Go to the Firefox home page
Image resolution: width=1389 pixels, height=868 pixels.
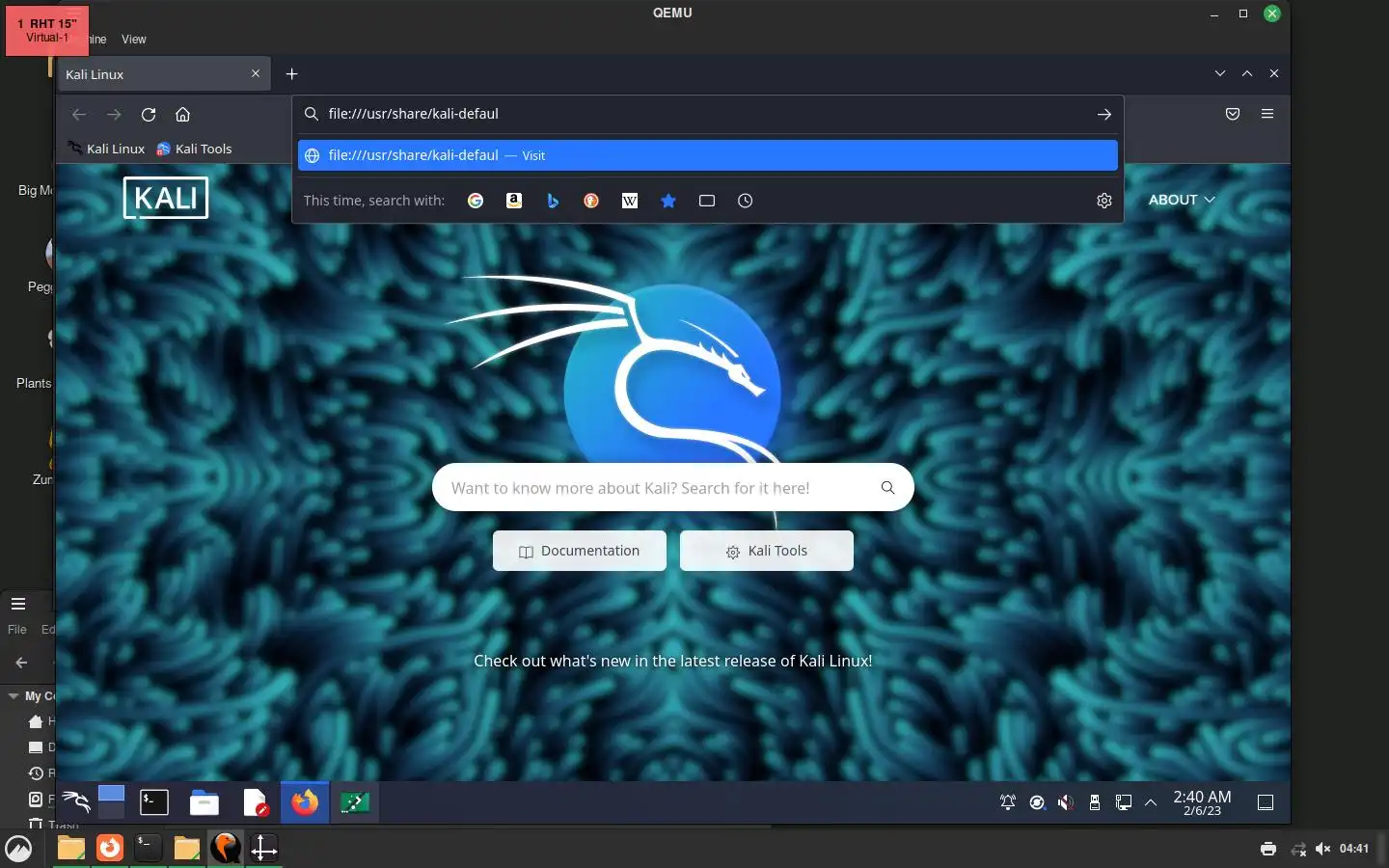click(182, 115)
